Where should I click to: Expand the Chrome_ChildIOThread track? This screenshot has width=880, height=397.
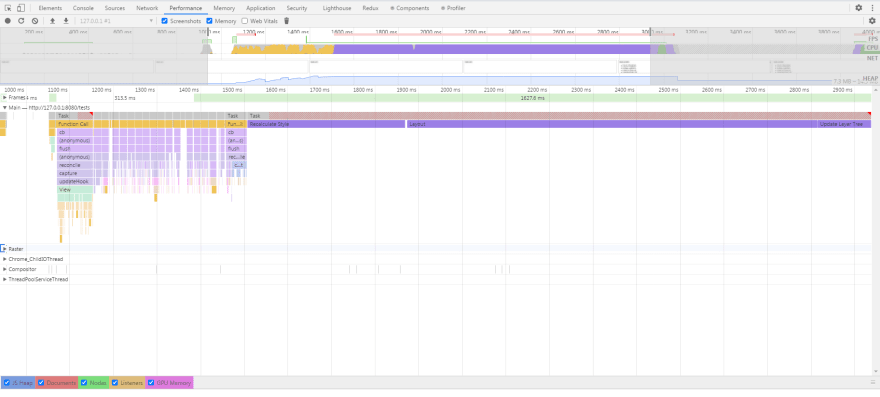[x=4, y=259]
